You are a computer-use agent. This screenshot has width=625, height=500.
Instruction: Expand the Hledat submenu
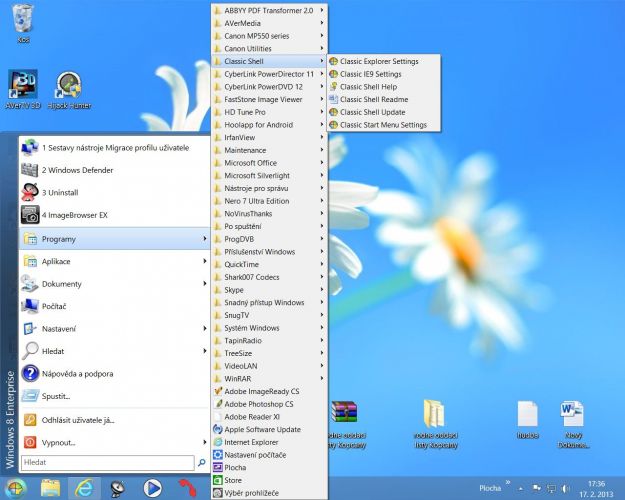pos(115,351)
